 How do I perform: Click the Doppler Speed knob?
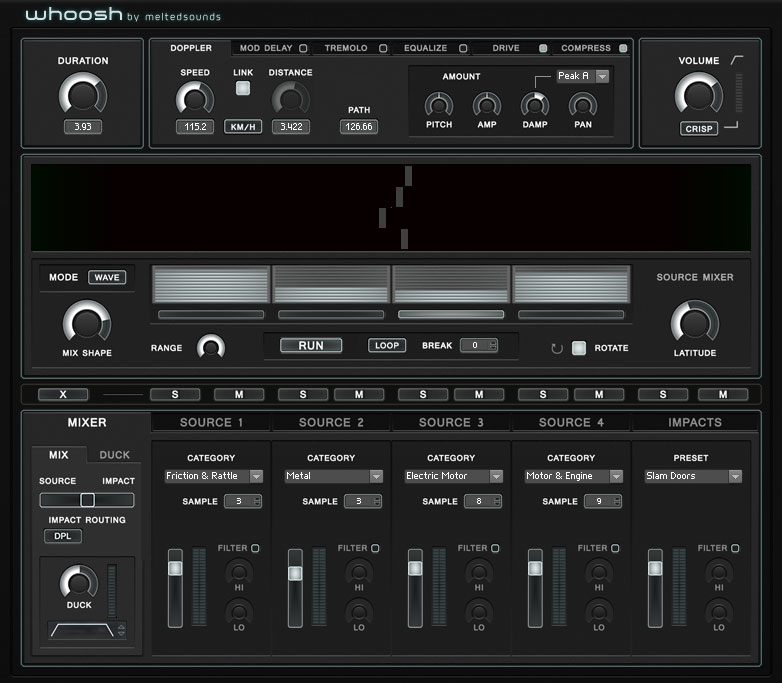(194, 98)
